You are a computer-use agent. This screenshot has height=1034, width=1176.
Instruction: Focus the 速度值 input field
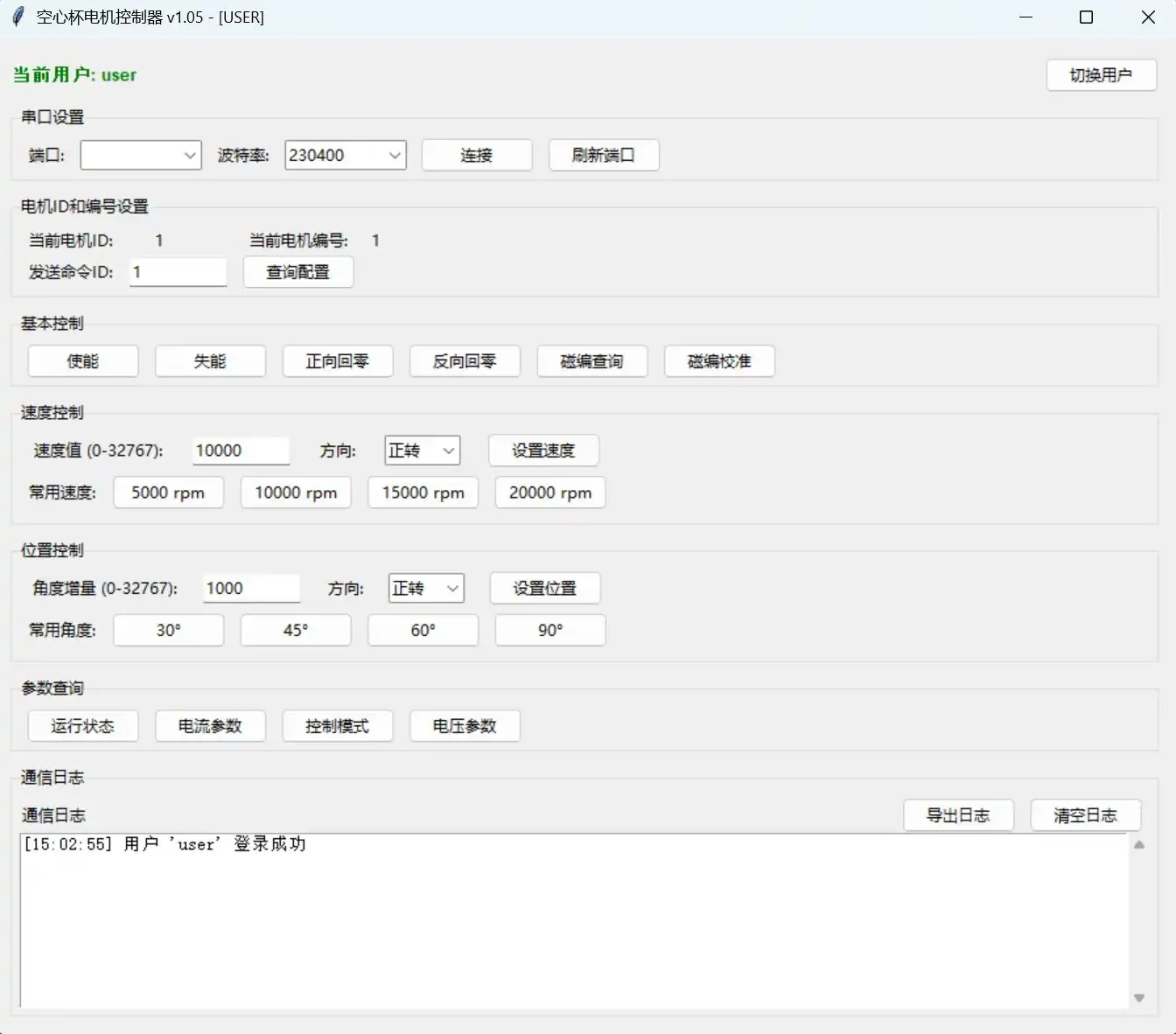pyautogui.click(x=241, y=451)
